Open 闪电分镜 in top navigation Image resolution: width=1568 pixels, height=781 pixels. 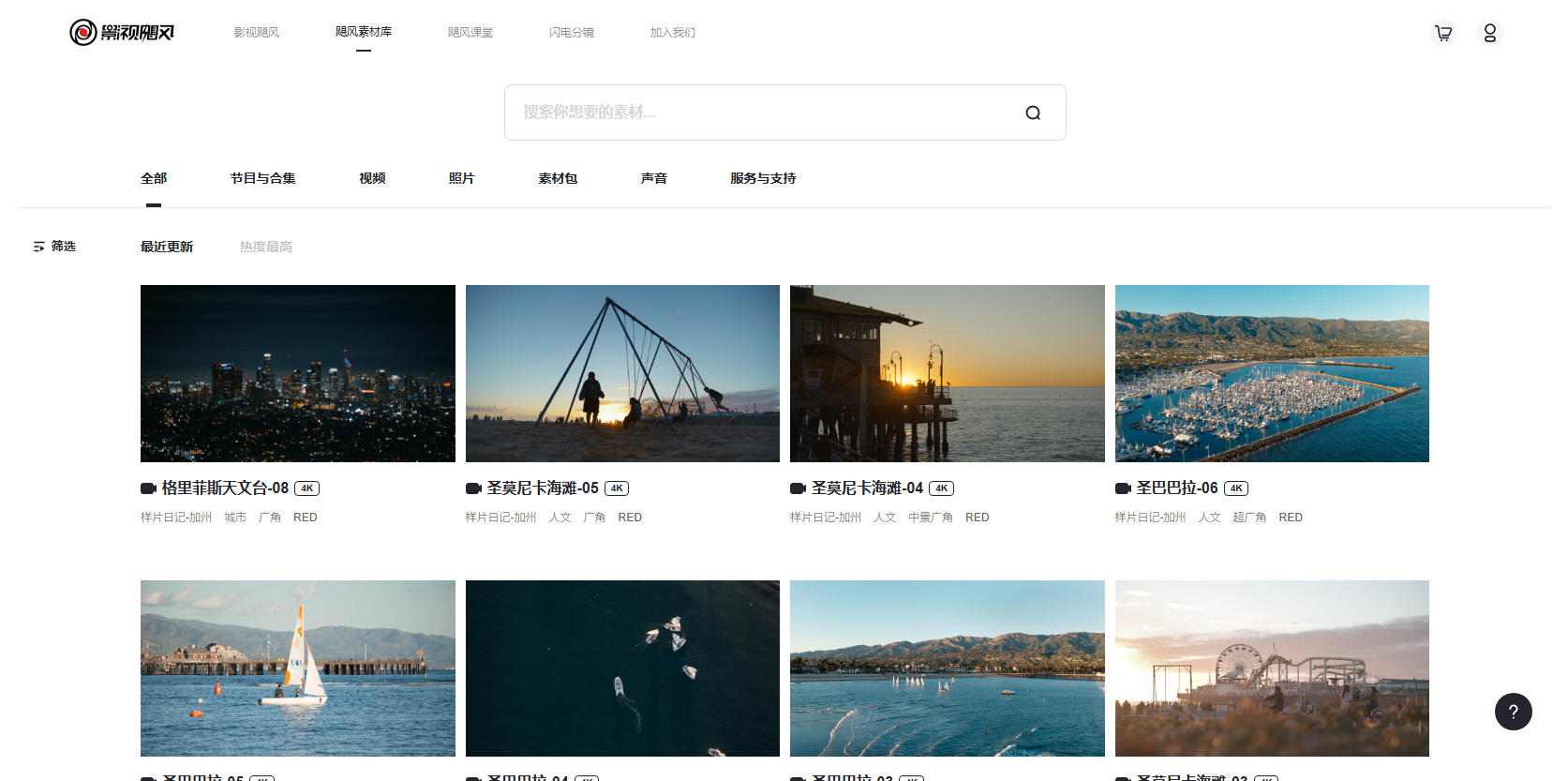(x=571, y=33)
